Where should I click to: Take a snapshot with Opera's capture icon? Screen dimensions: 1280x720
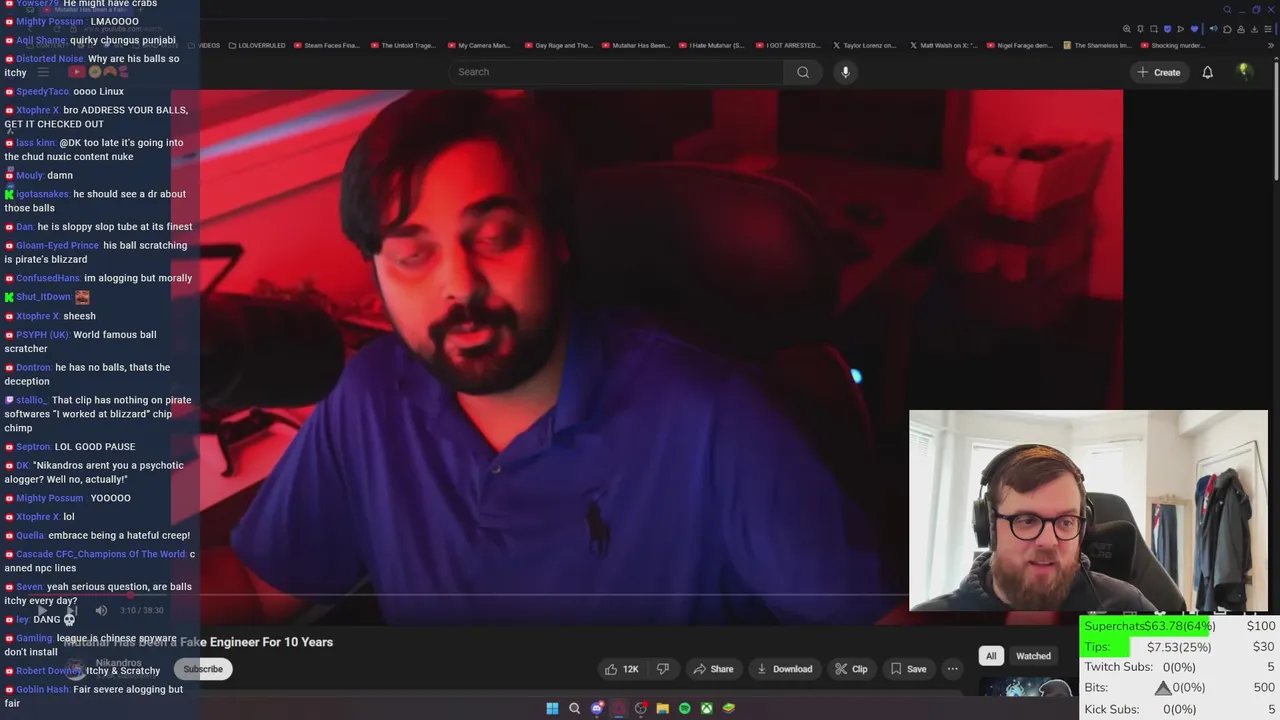point(1154,29)
